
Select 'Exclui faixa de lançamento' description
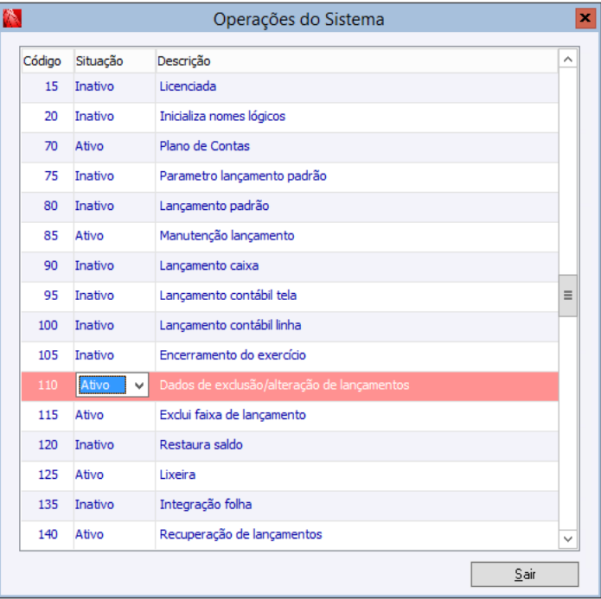coord(233,415)
